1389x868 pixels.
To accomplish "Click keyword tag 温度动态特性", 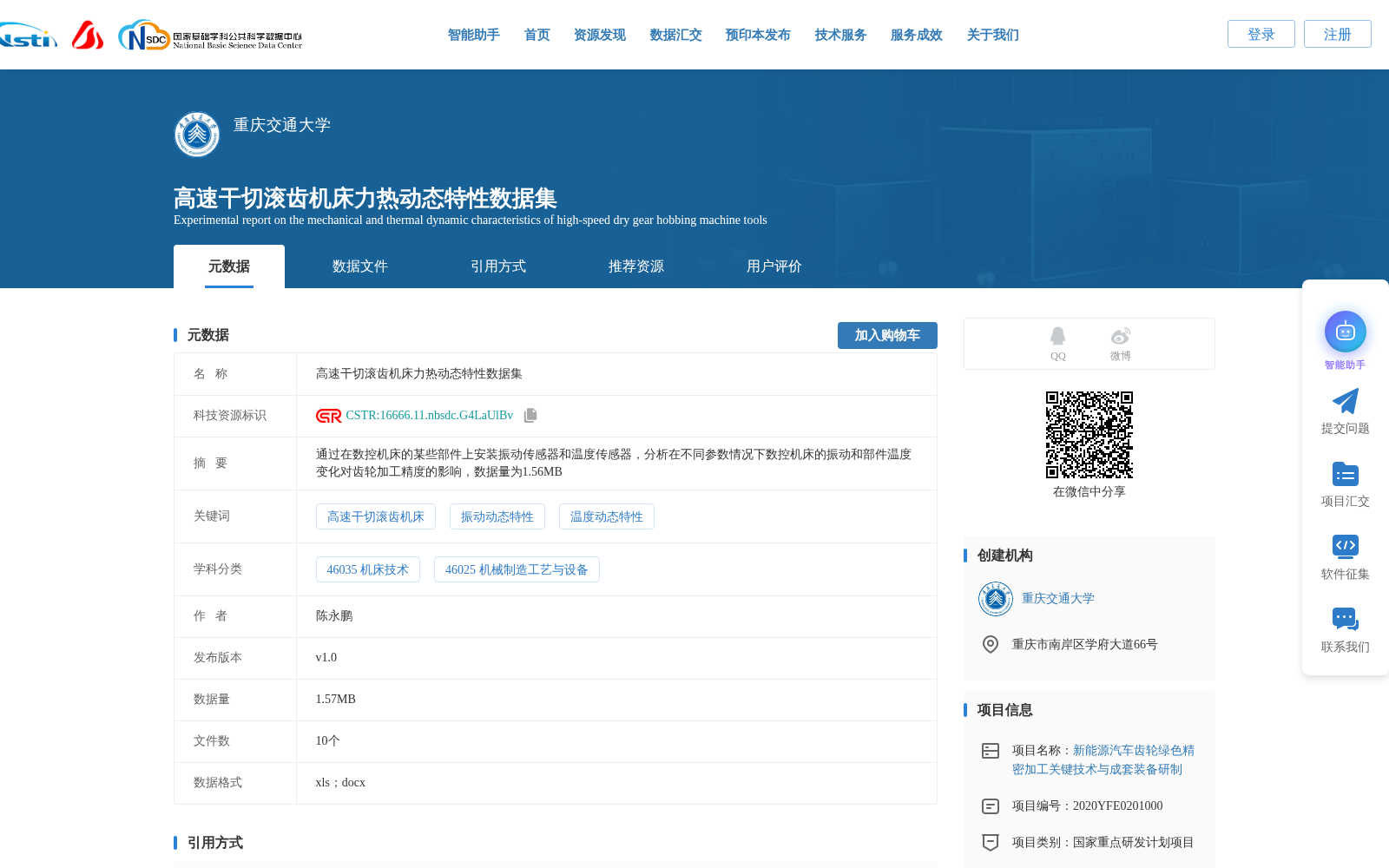I will 607,516.
